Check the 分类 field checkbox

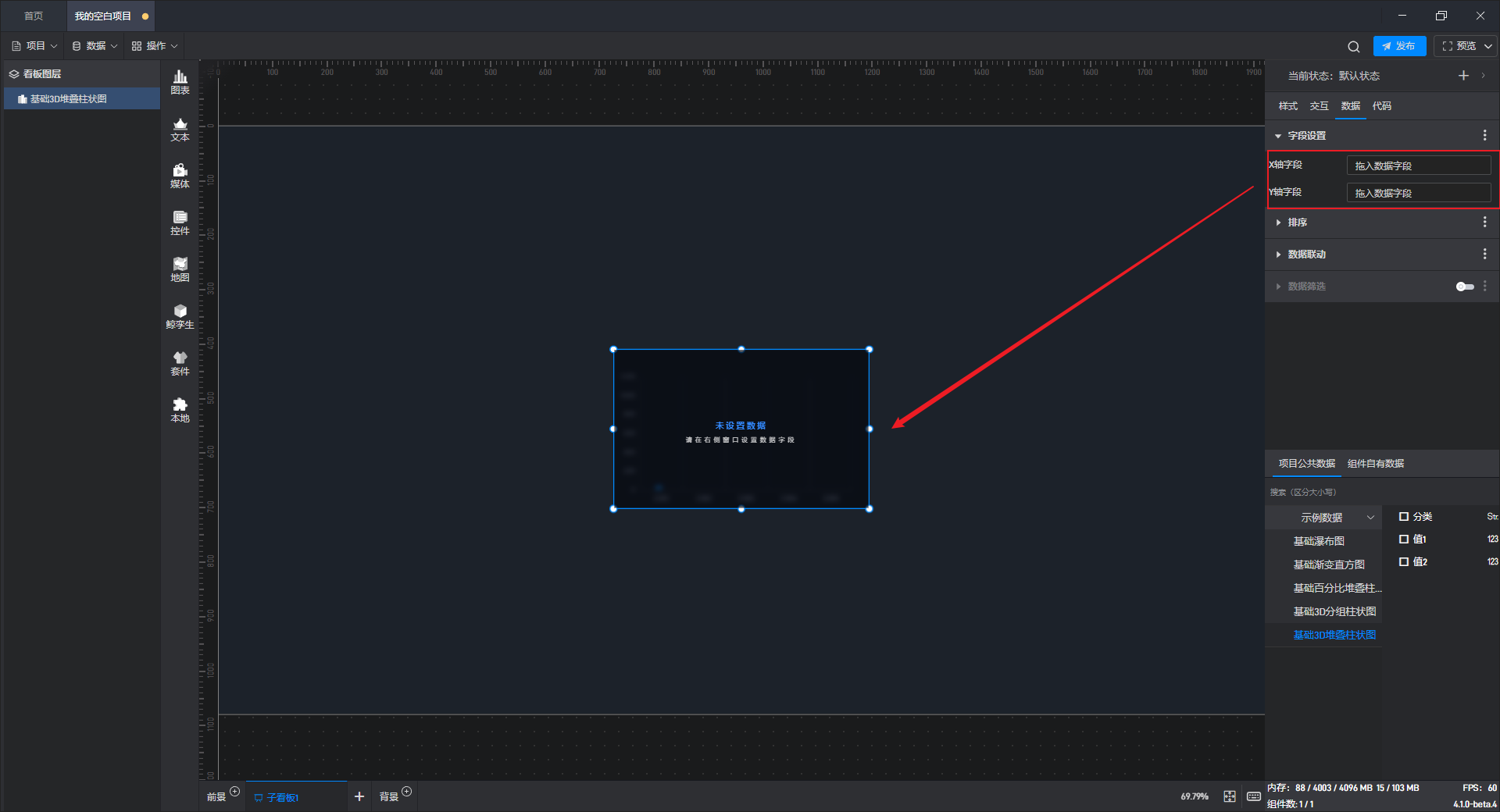point(1404,517)
